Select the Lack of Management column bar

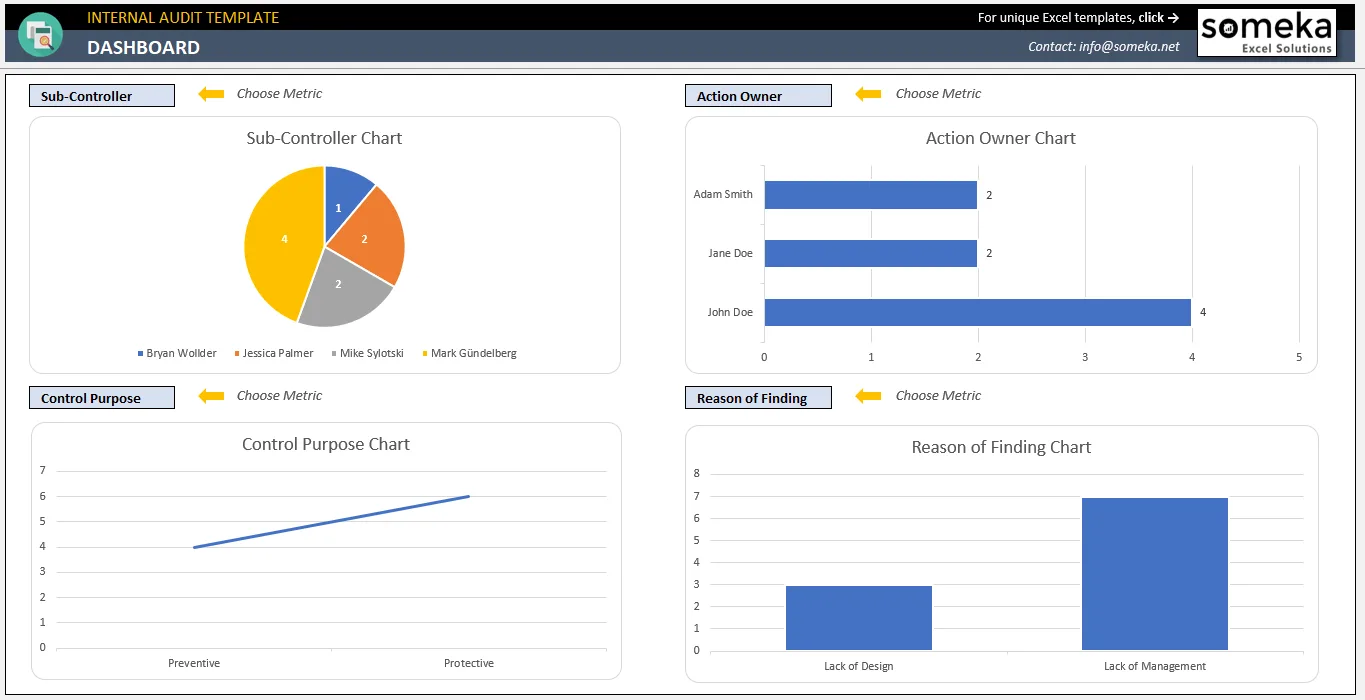tap(1155, 574)
